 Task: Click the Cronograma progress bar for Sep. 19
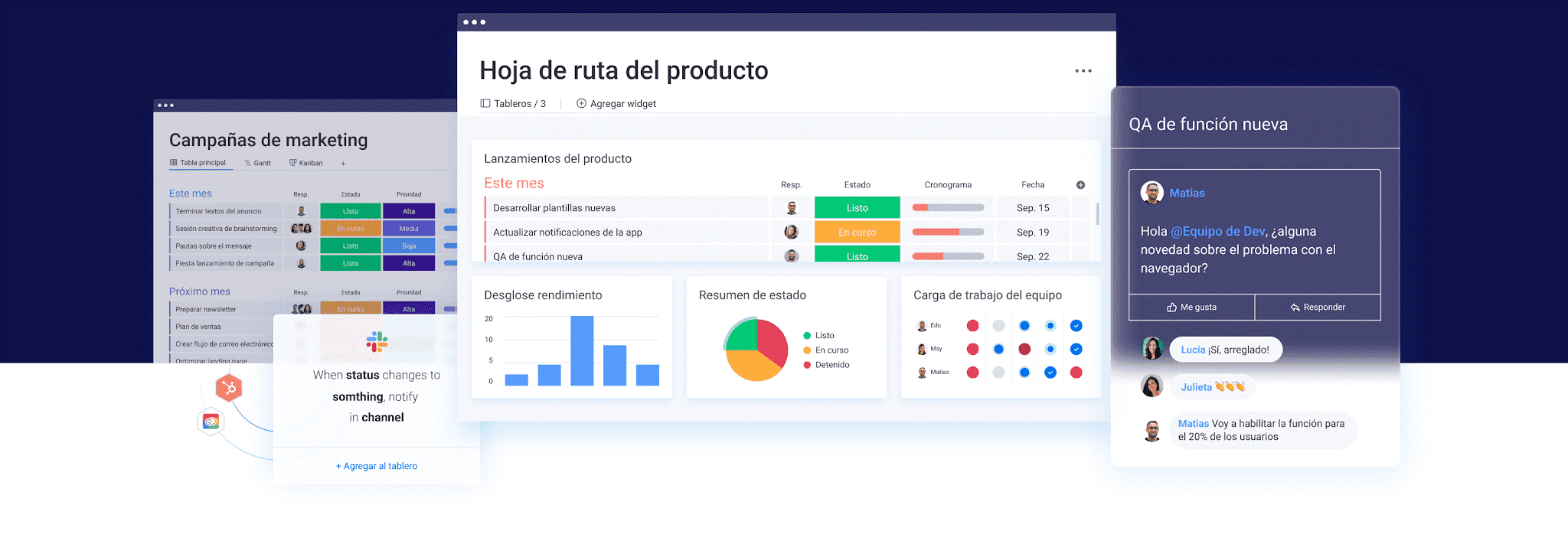click(948, 233)
